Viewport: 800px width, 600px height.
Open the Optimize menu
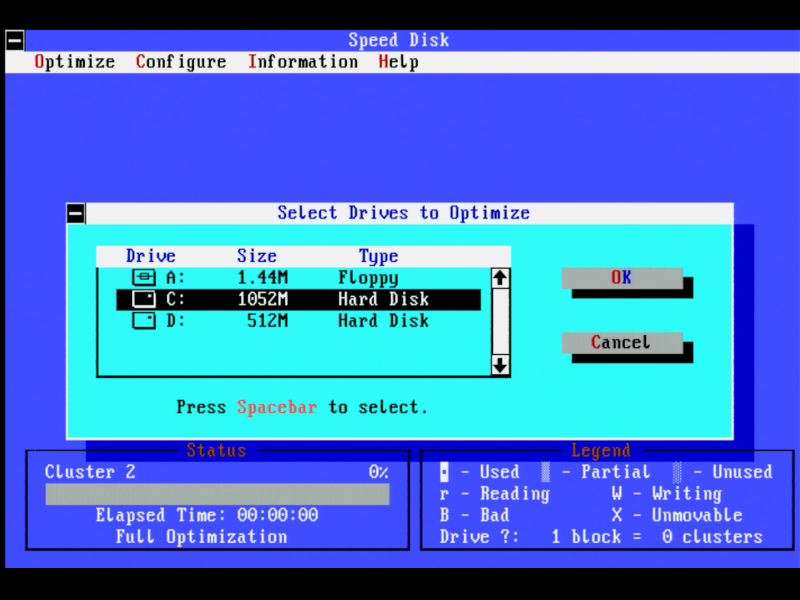click(74, 62)
